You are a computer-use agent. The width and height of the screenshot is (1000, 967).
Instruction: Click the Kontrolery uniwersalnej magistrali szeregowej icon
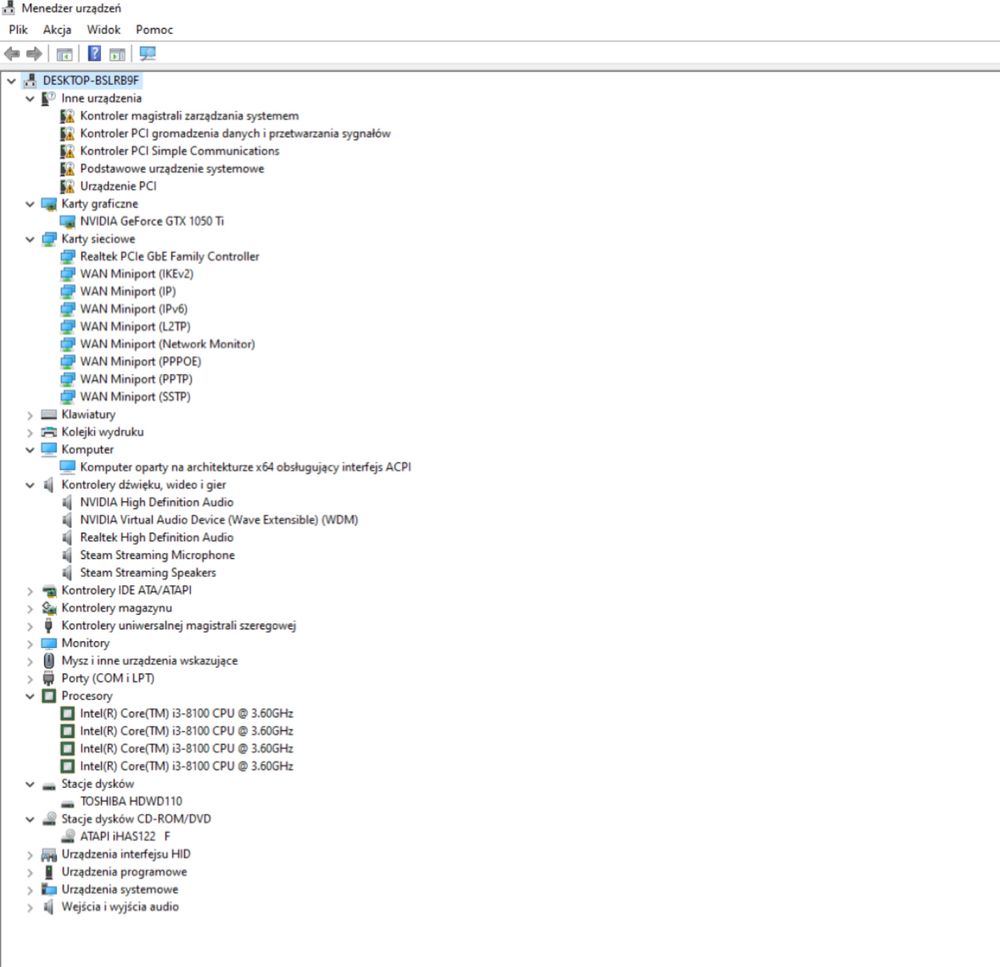pos(48,626)
